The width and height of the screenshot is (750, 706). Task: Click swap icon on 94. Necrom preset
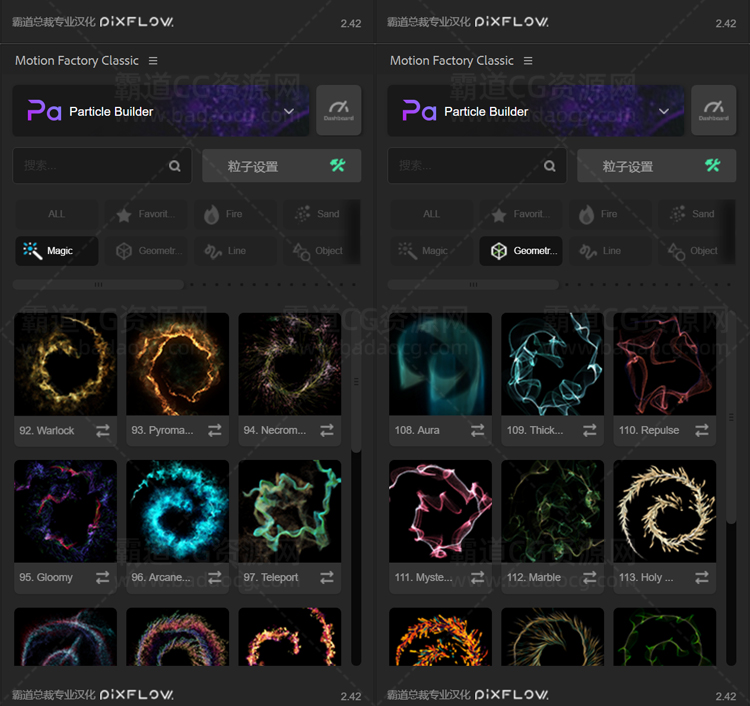click(327, 430)
